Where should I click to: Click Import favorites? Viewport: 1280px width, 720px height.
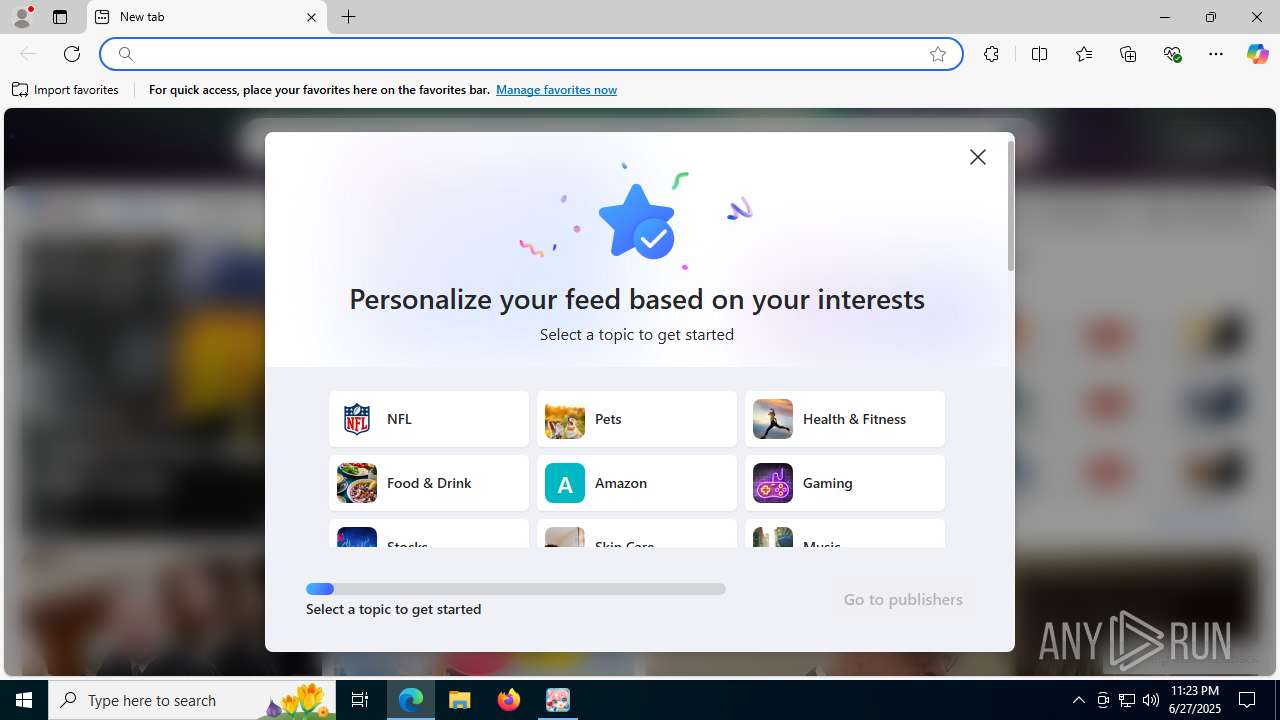click(65, 90)
